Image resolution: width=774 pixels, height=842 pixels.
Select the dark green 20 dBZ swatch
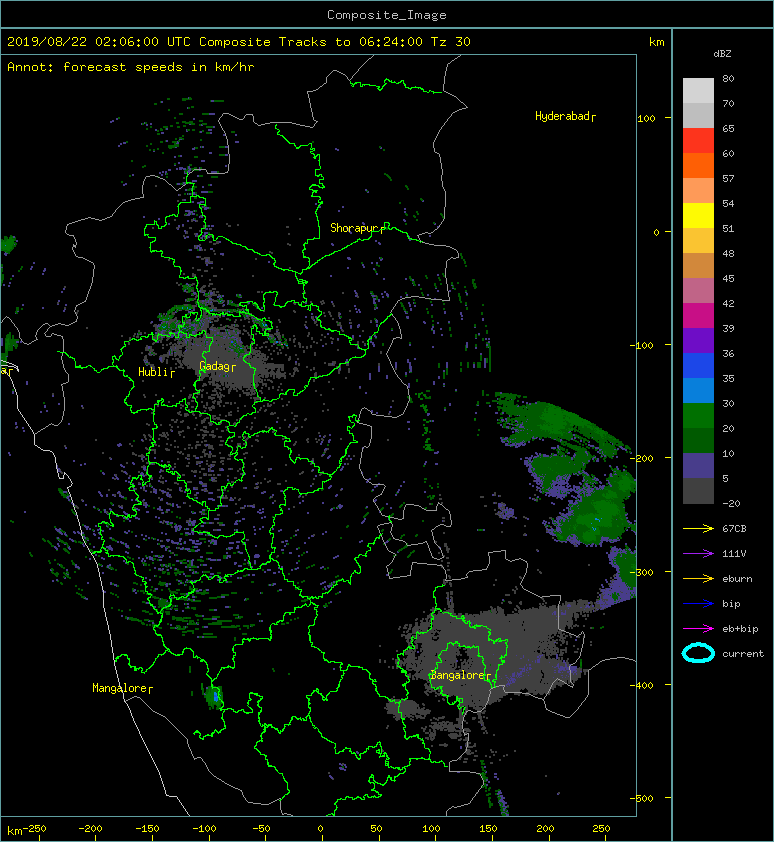coord(698,440)
